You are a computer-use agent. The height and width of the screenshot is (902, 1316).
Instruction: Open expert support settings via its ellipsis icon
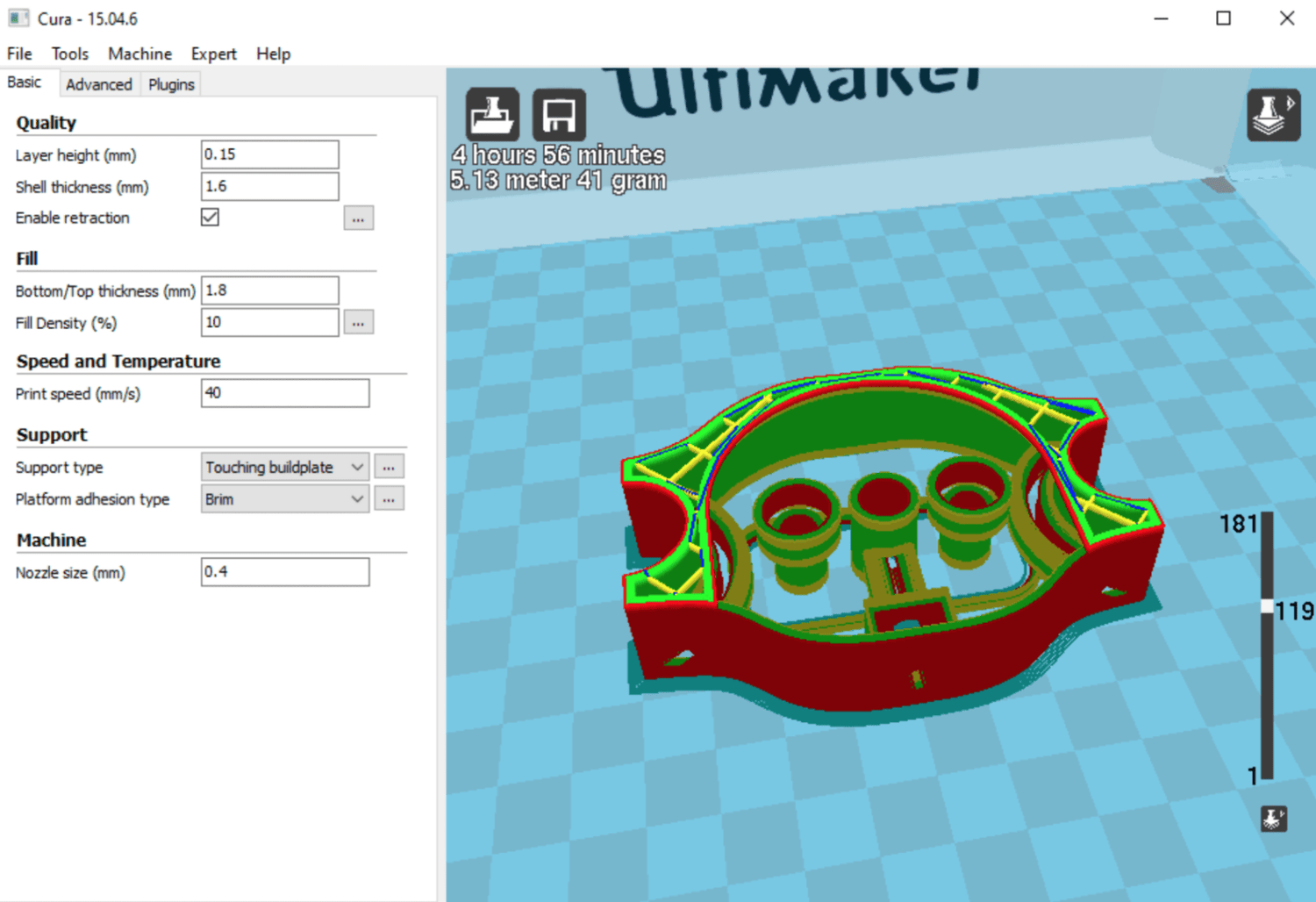(x=389, y=466)
